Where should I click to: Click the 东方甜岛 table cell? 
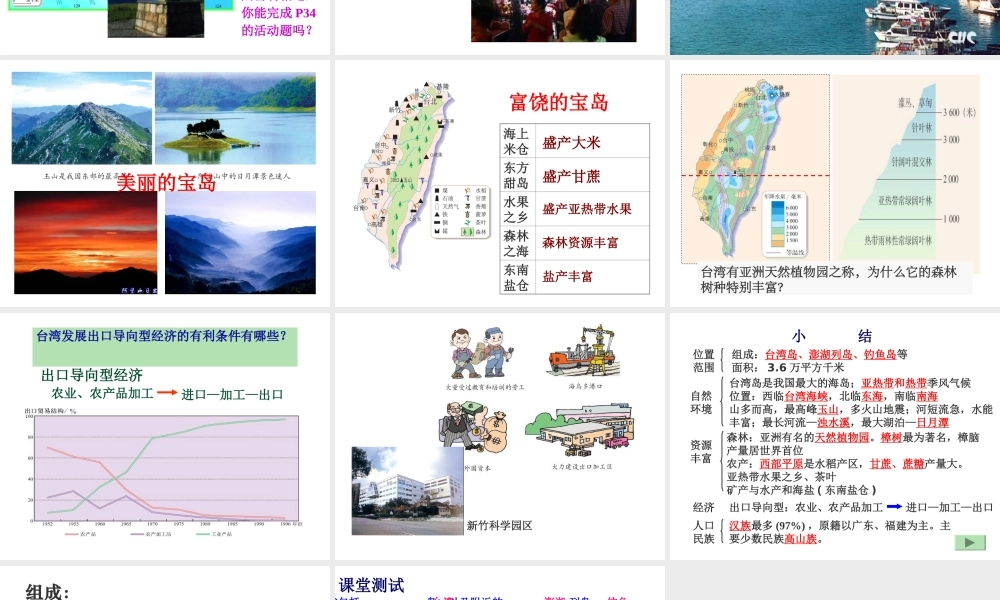coord(517,175)
